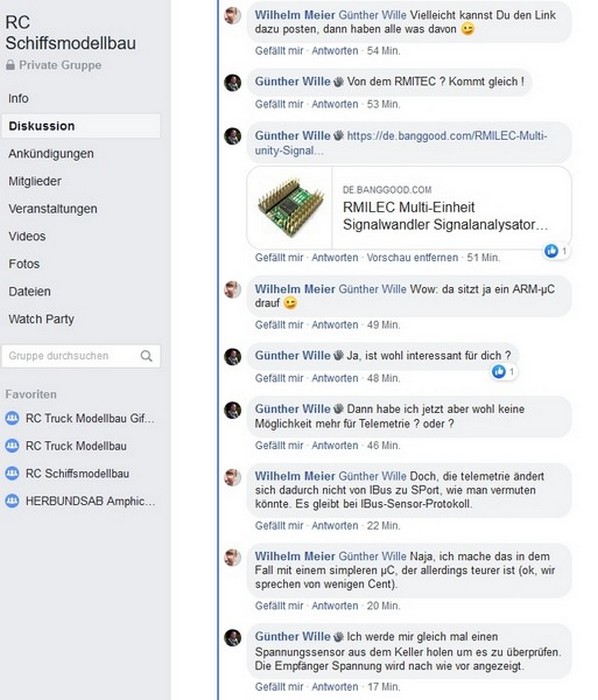Open the RC Schiffsmodellbau favorite group
Viewport: 598px width, 700px height.
(x=77, y=473)
